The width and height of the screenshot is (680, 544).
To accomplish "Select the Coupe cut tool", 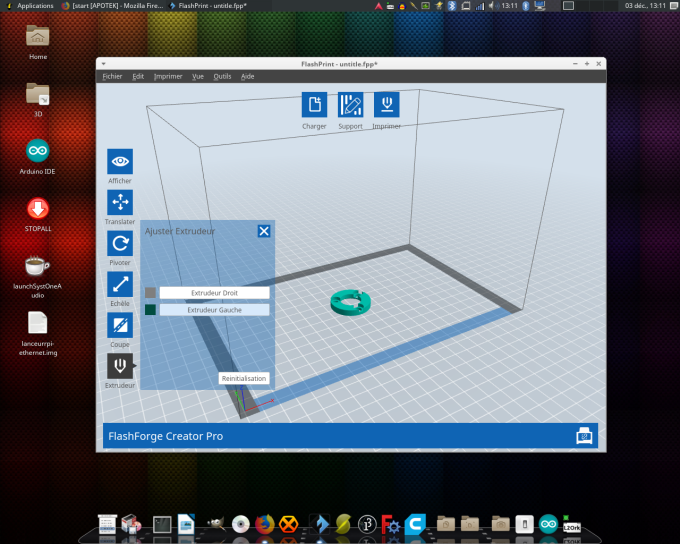I will coord(120,325).
